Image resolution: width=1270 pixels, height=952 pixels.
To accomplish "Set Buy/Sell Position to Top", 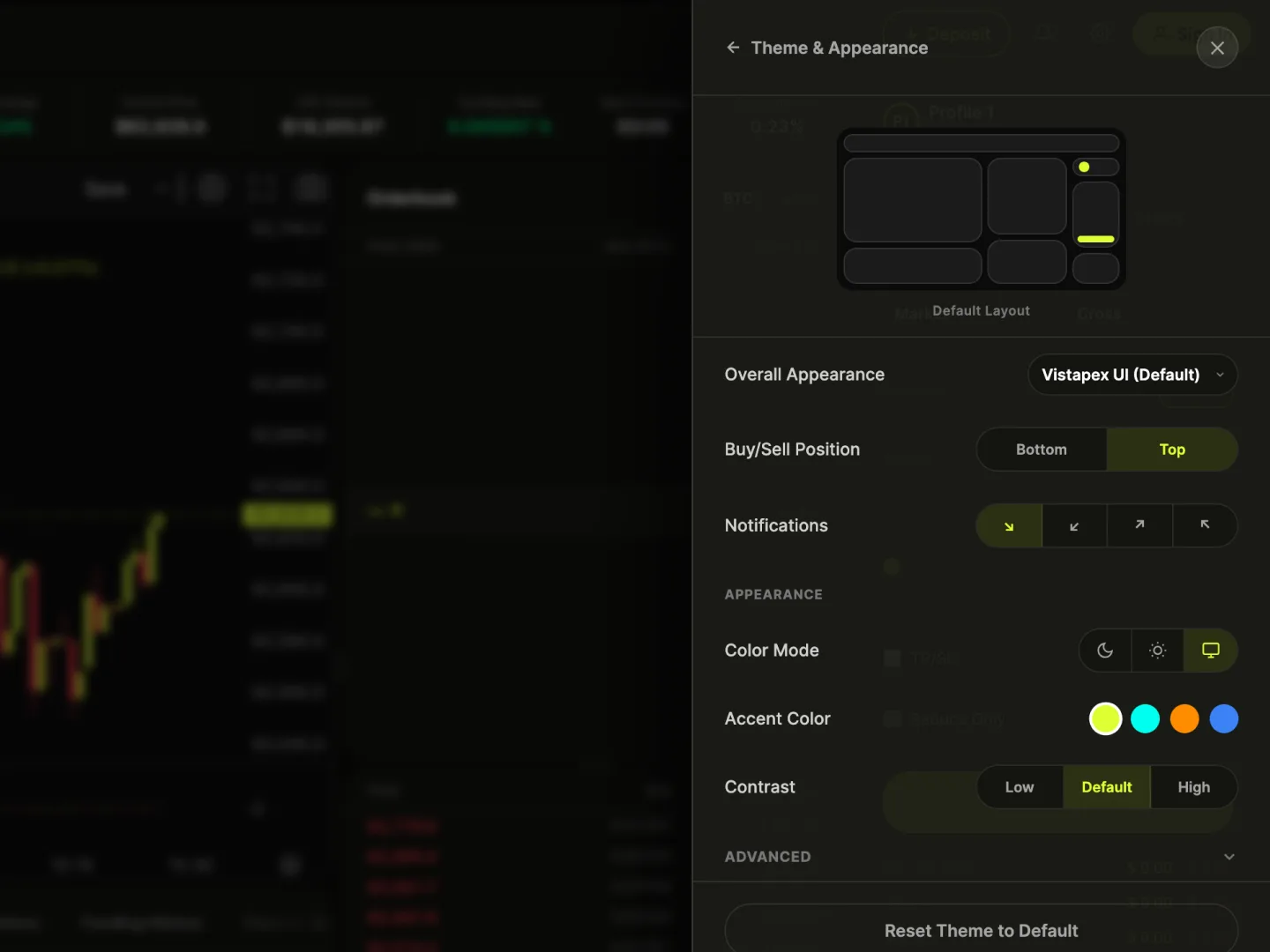I will (x=1172, y=450).
